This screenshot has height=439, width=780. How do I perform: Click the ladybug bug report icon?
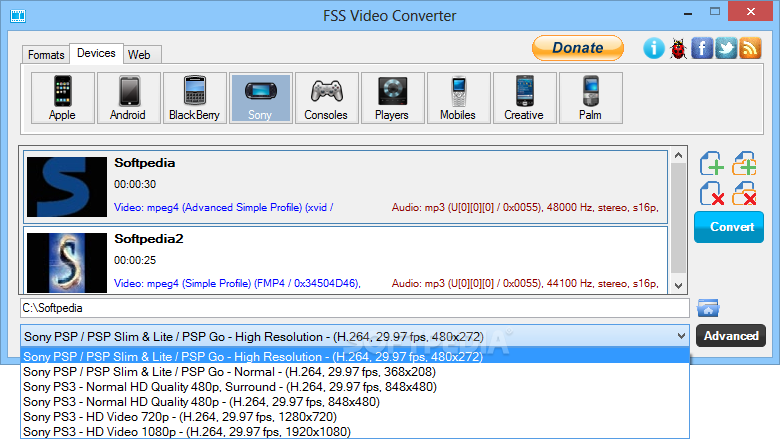pyautogui.click(x=678, y=49)
